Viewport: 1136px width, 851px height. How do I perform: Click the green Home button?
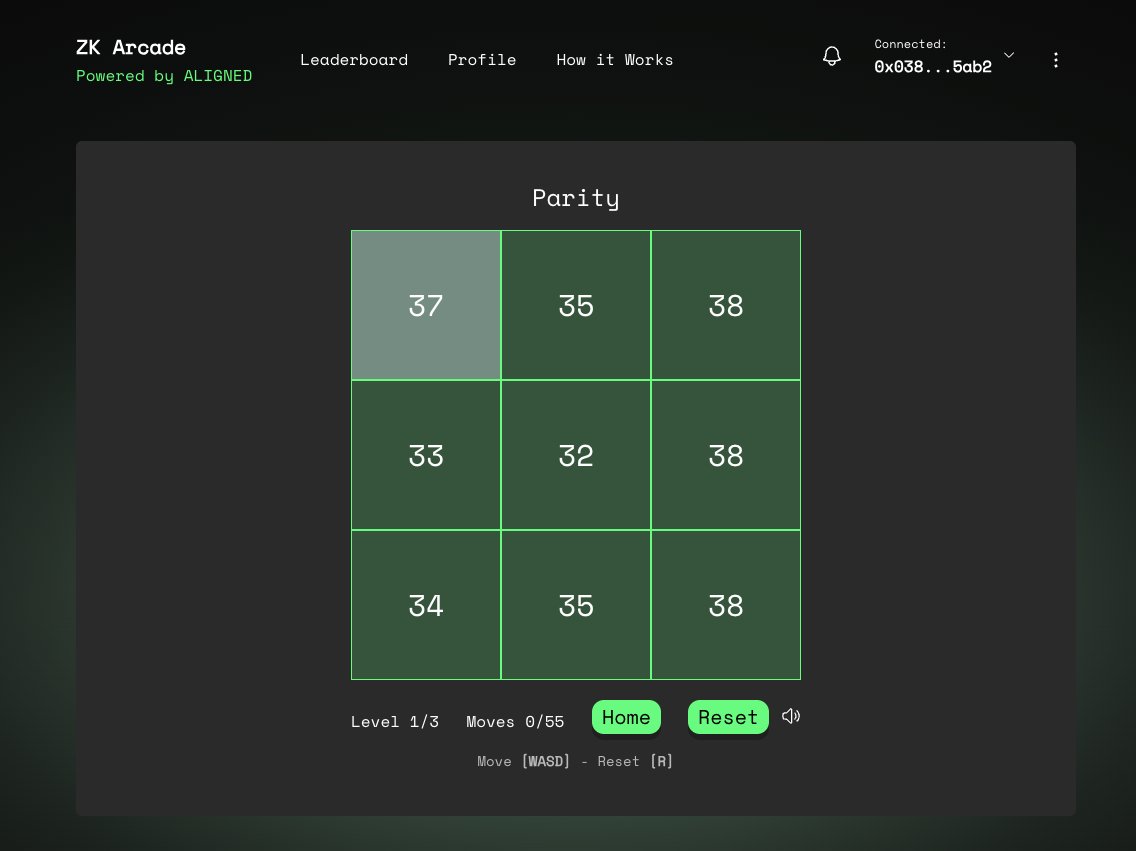coord(626,717)
